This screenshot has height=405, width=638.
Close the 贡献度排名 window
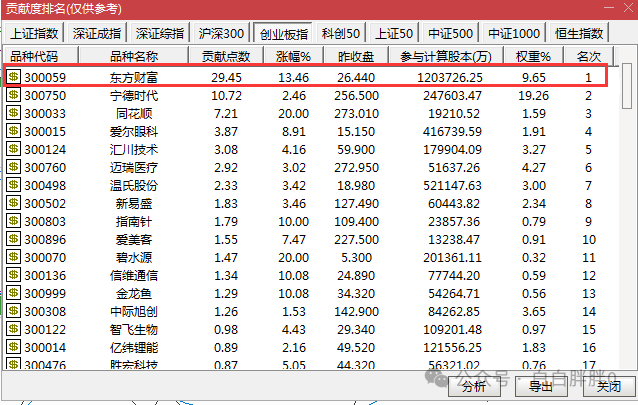(x=628, y=8)
